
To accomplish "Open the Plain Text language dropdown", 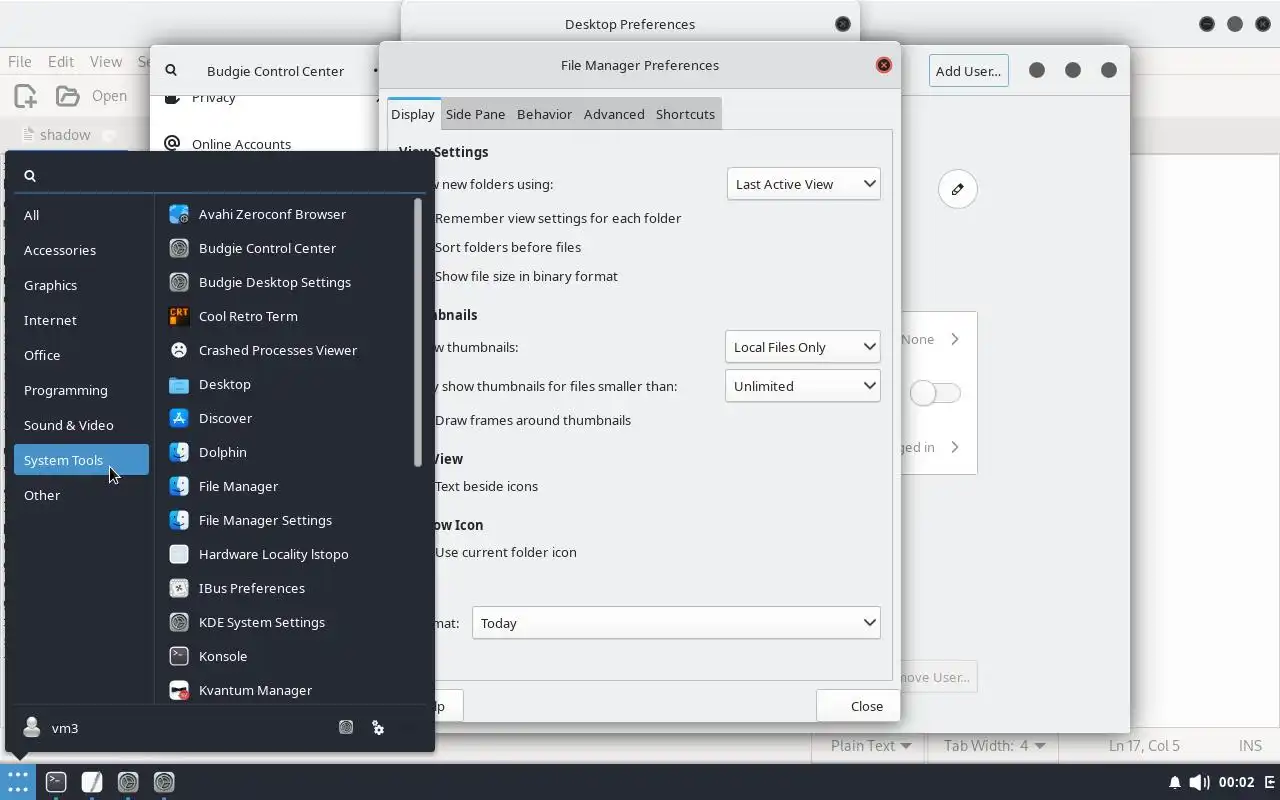I will [x=871, y=745].
